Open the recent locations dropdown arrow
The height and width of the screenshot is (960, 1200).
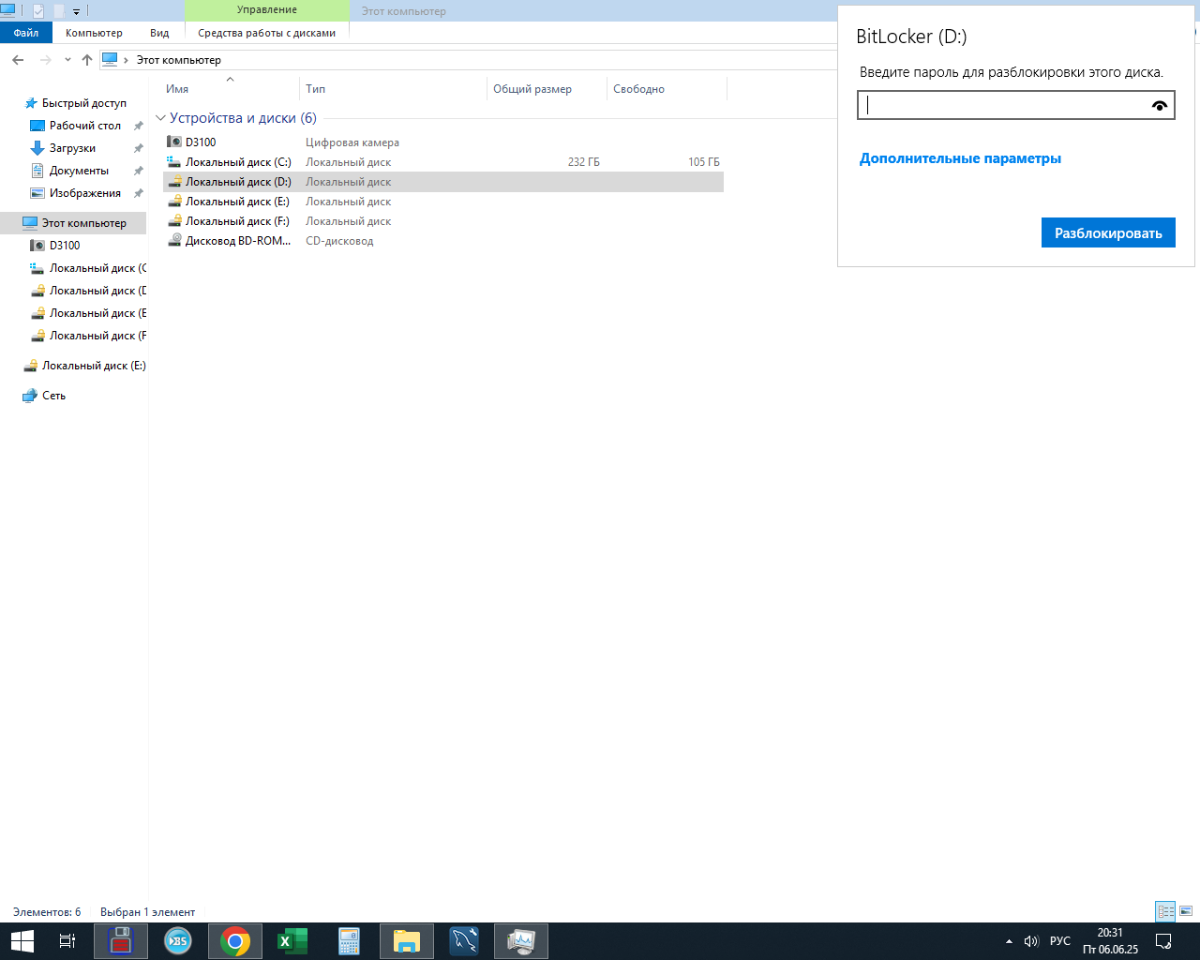(x=67, y=60)
